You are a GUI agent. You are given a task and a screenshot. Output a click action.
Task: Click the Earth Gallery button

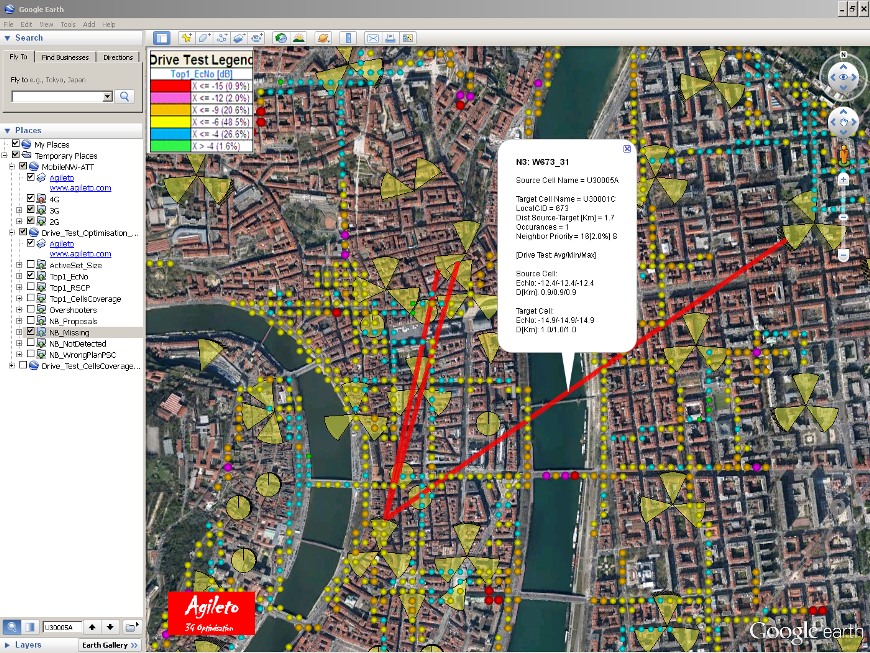pos(110,645)
